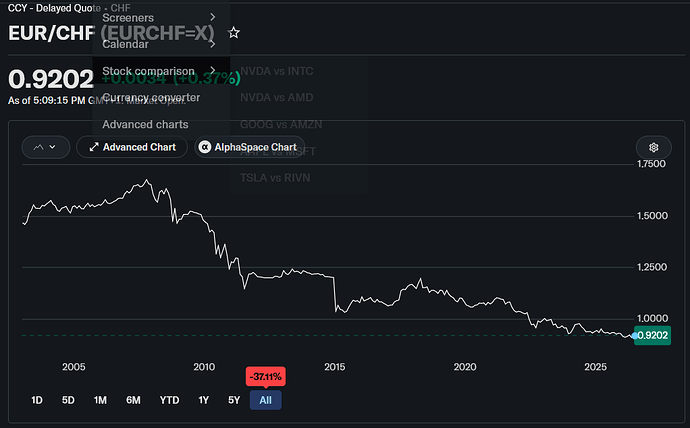690x428 pixels.
Task: Select the 5D time range
Action: [68, 400]
